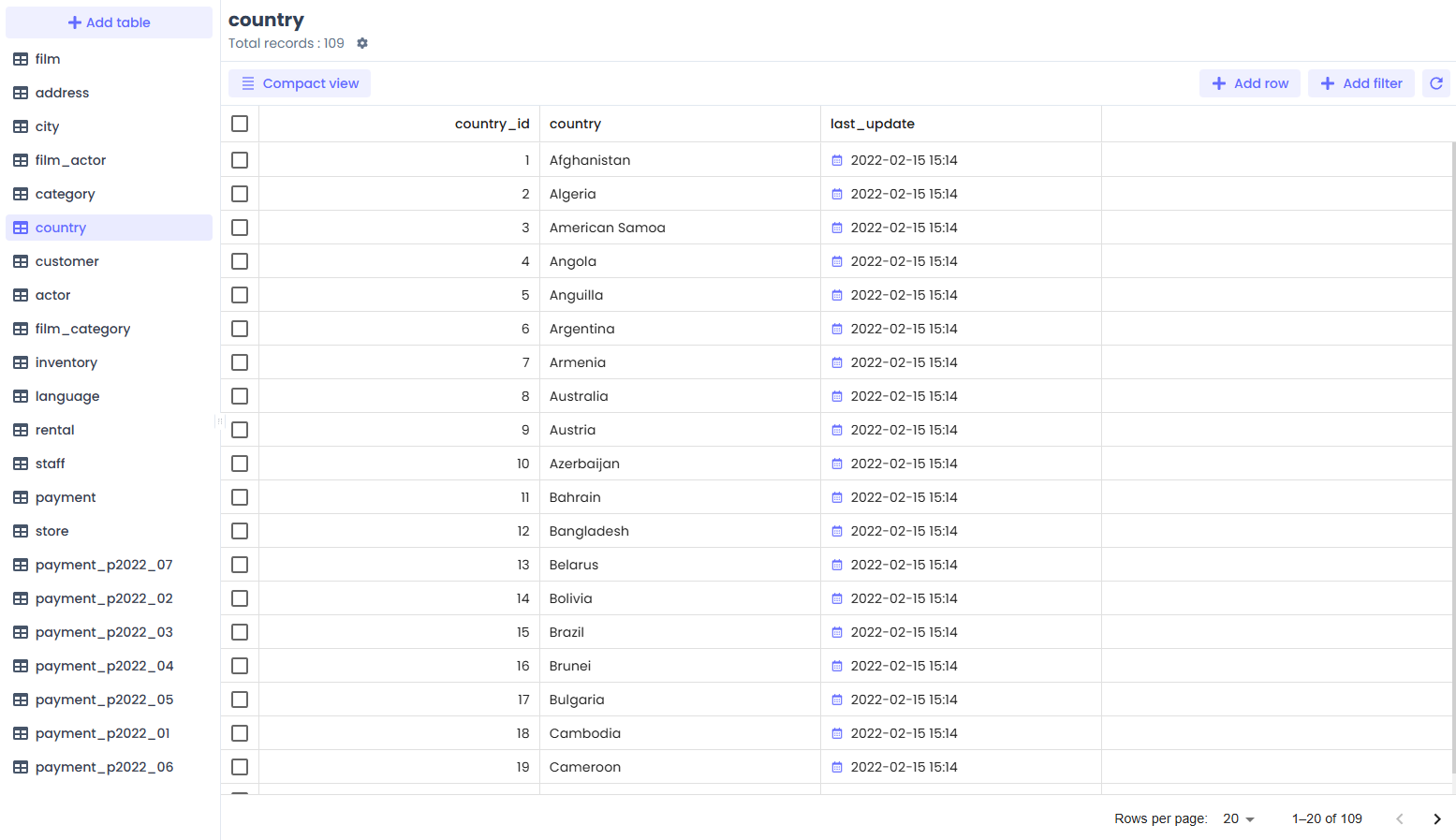Viewport: 1456px width, 840px height.
Task: Click the calendar icon on Afghanistan's last_update
Action: (836, 160)
